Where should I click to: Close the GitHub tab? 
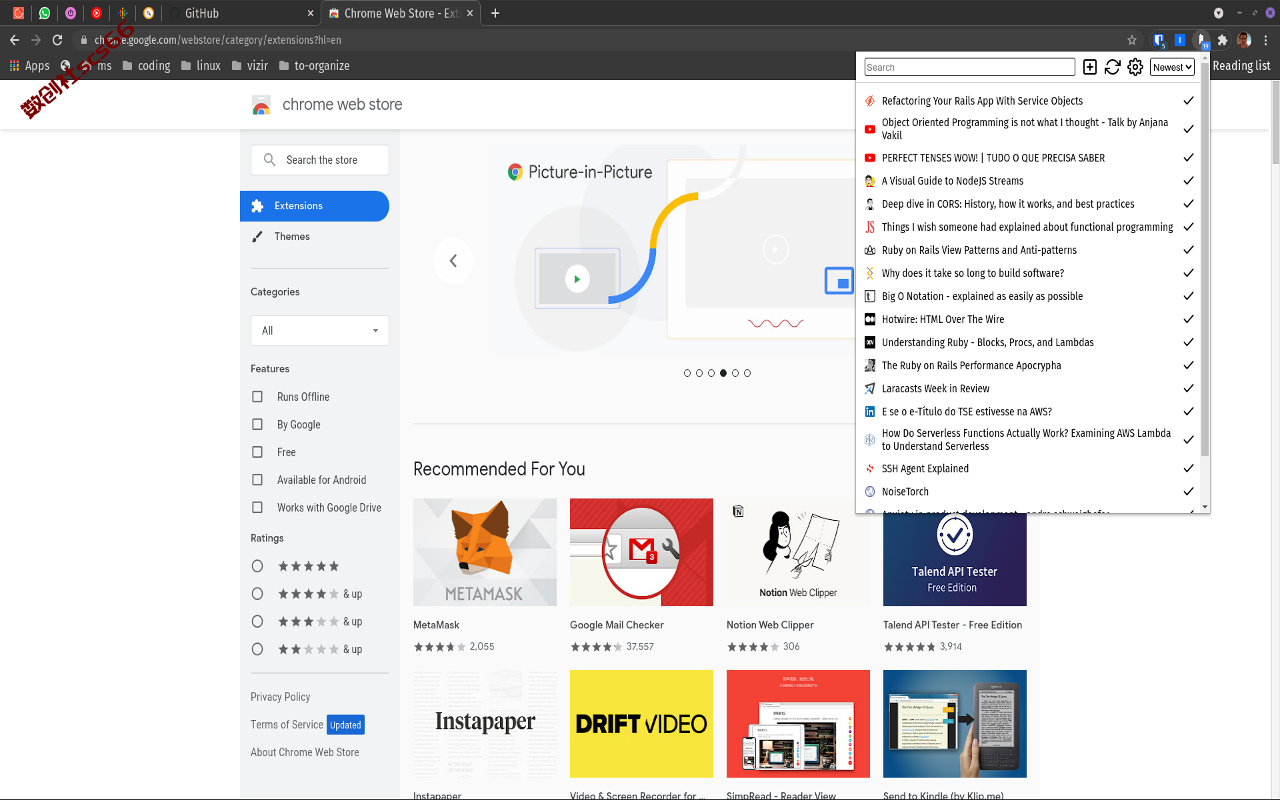point(308,13)
